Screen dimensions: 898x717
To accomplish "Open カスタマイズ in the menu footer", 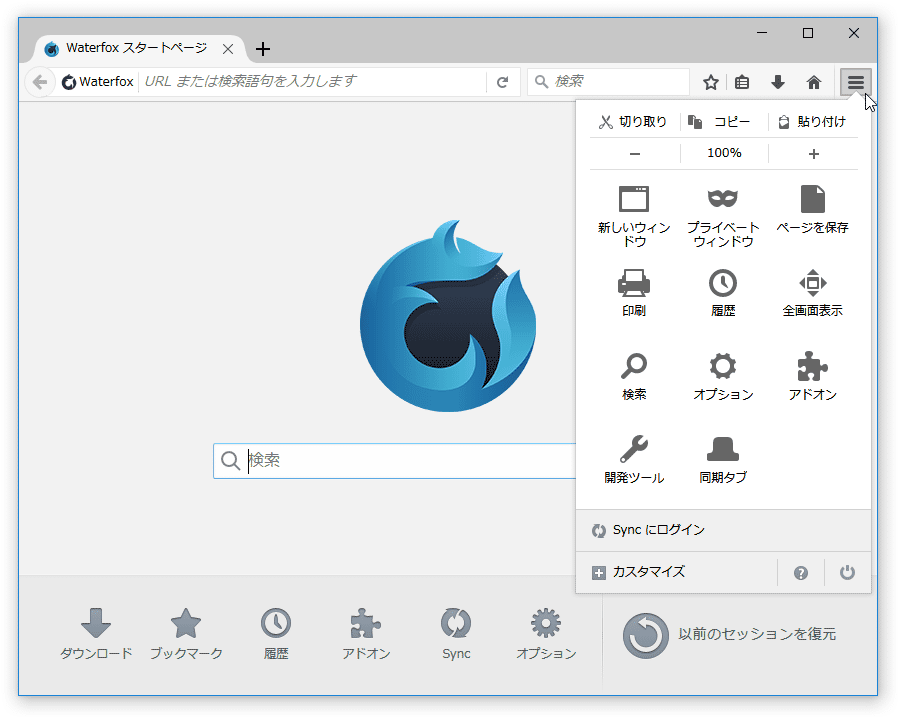I will pyautogui.click(x=676, y=573).
